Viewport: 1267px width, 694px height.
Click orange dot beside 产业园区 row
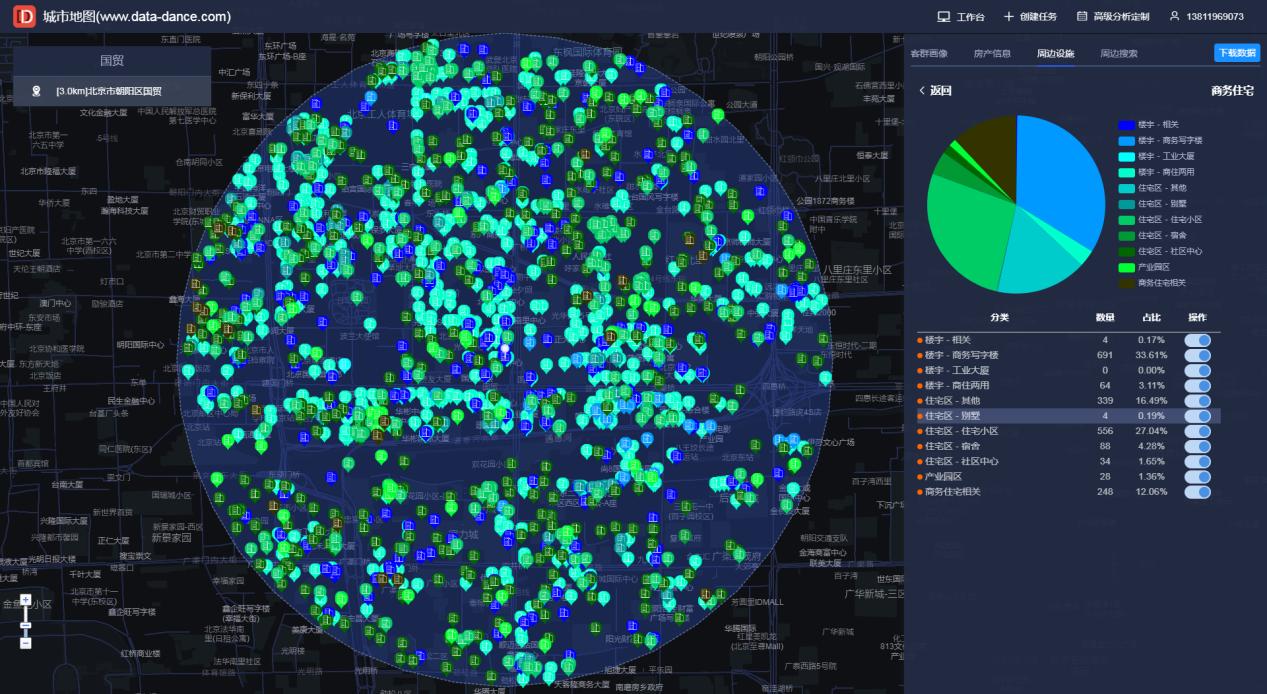pyautogui.click(x=920, y=476)
